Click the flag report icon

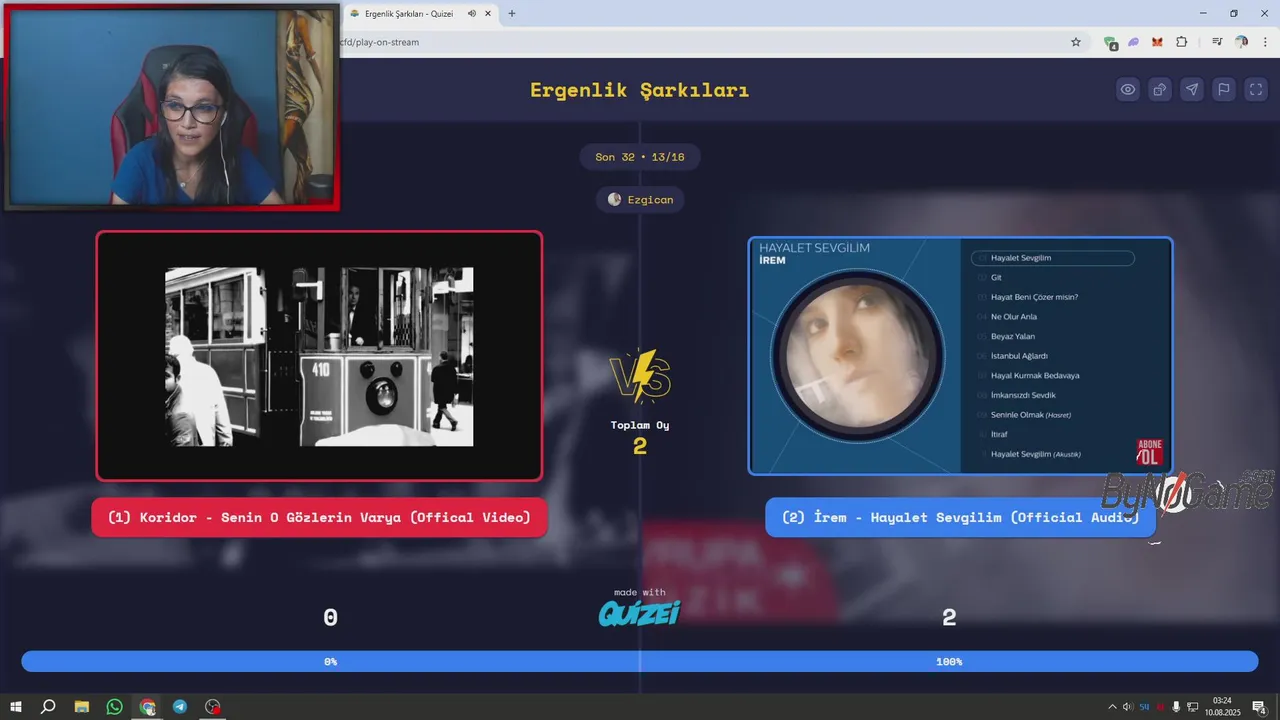[x=1224, y=90]
